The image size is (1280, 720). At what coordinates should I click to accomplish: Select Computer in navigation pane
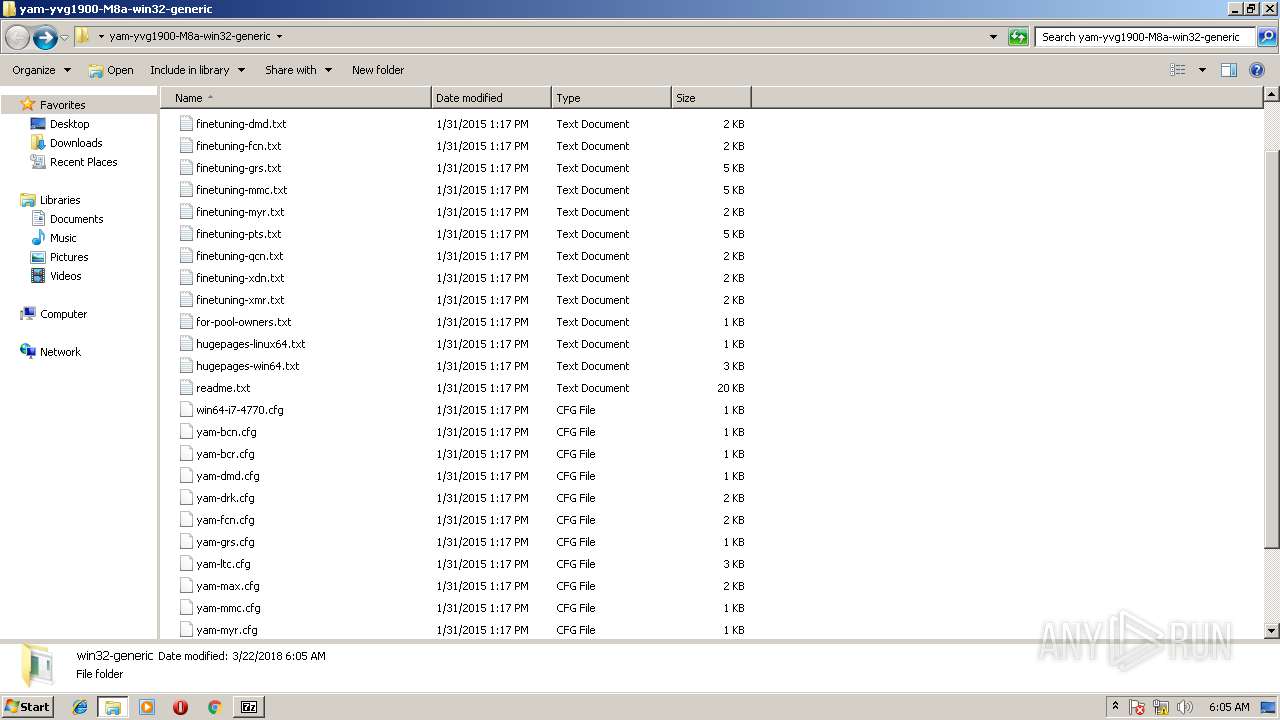(63, 314)
